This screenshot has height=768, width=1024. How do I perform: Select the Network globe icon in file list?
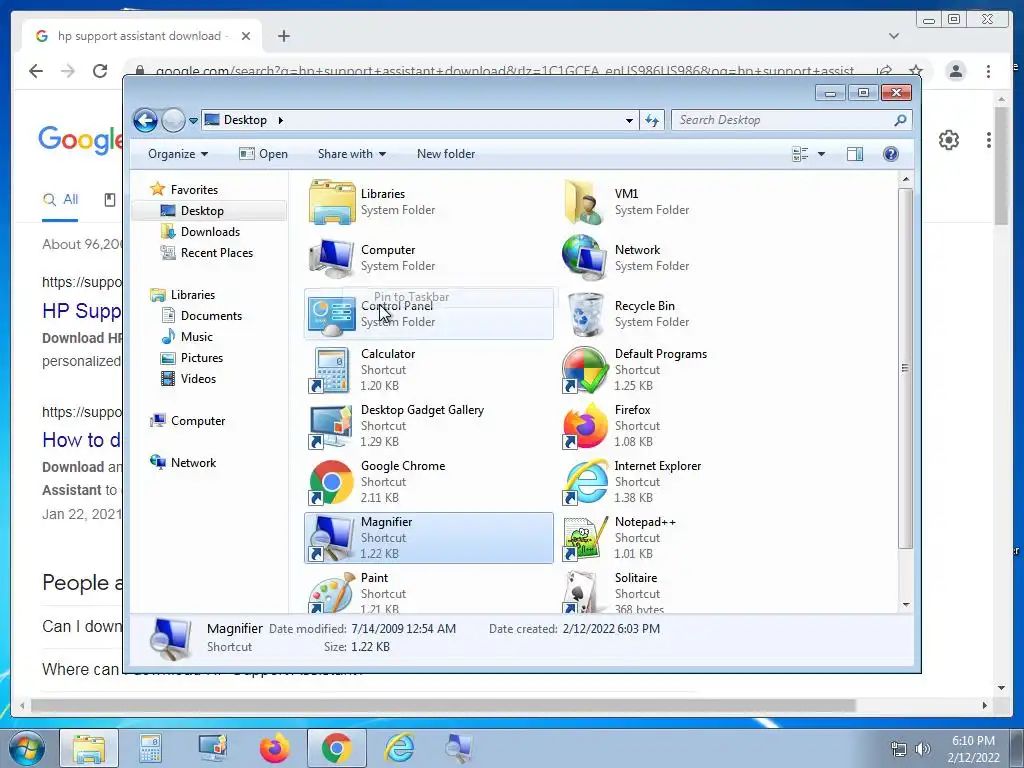[x=584, y=258]
